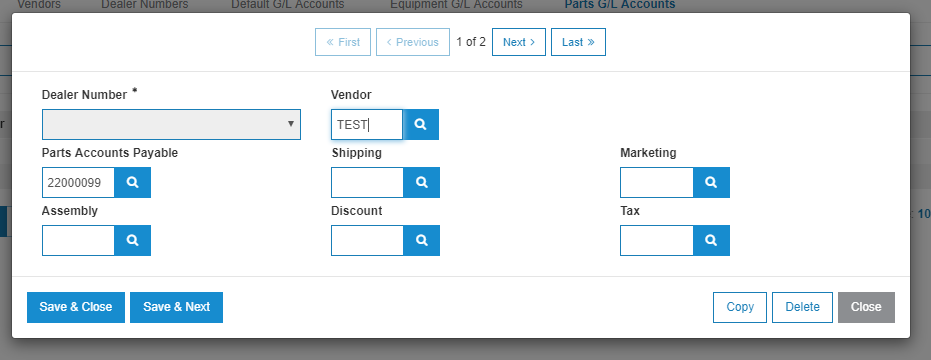
Task: Click the Save & Next button
Action: 176,307
